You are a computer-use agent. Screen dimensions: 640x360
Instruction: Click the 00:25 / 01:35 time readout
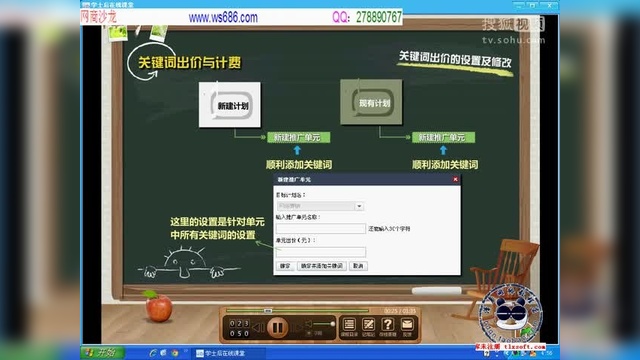tap(400, 311)
